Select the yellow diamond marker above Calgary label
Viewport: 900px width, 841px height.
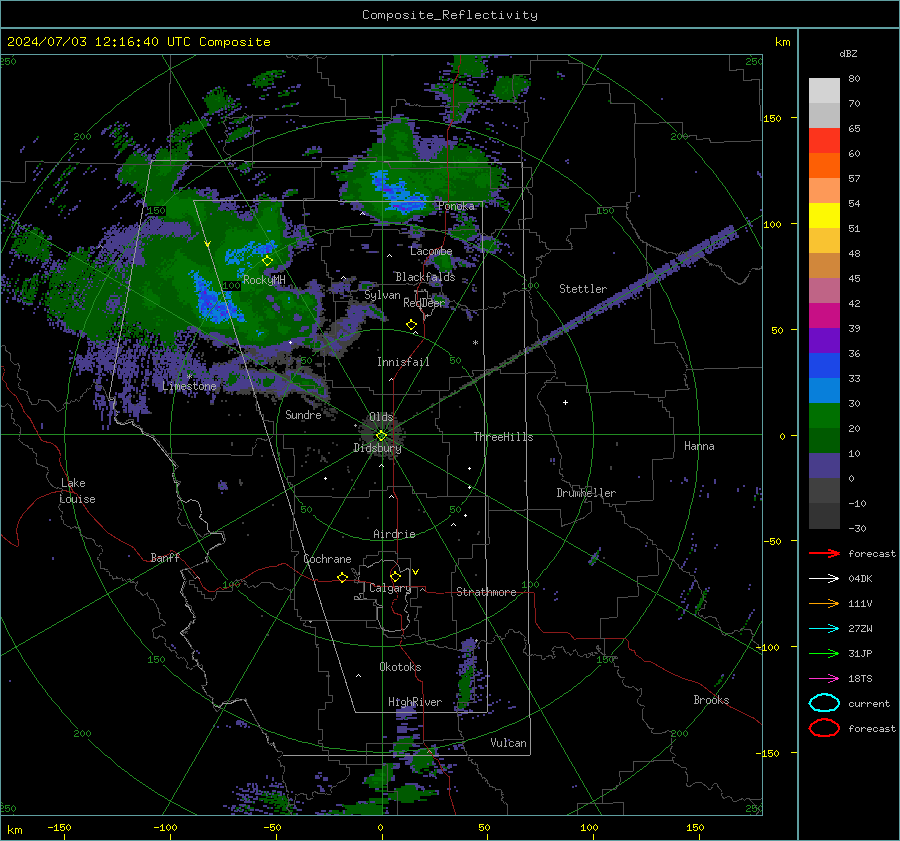[x=395, y=576]
